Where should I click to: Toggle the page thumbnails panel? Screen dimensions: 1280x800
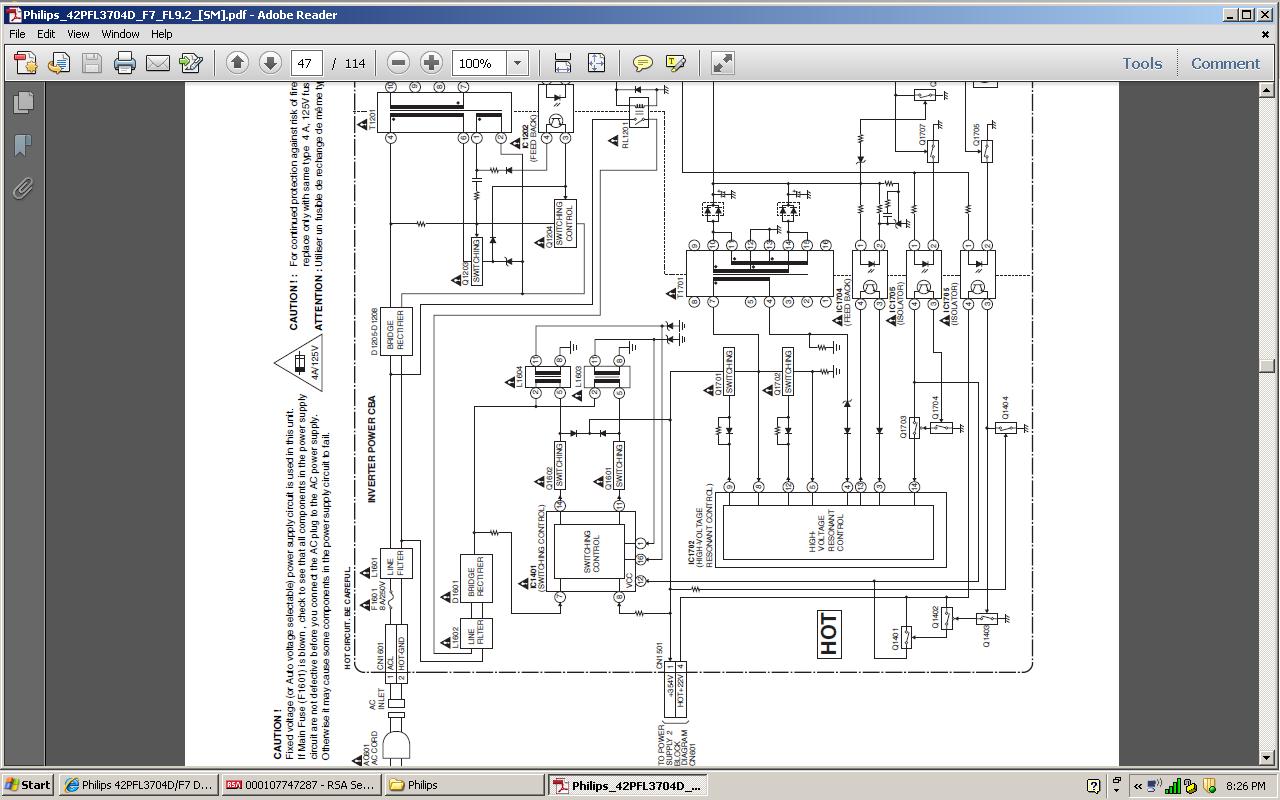pyautogui.click(x=23, y=102)
